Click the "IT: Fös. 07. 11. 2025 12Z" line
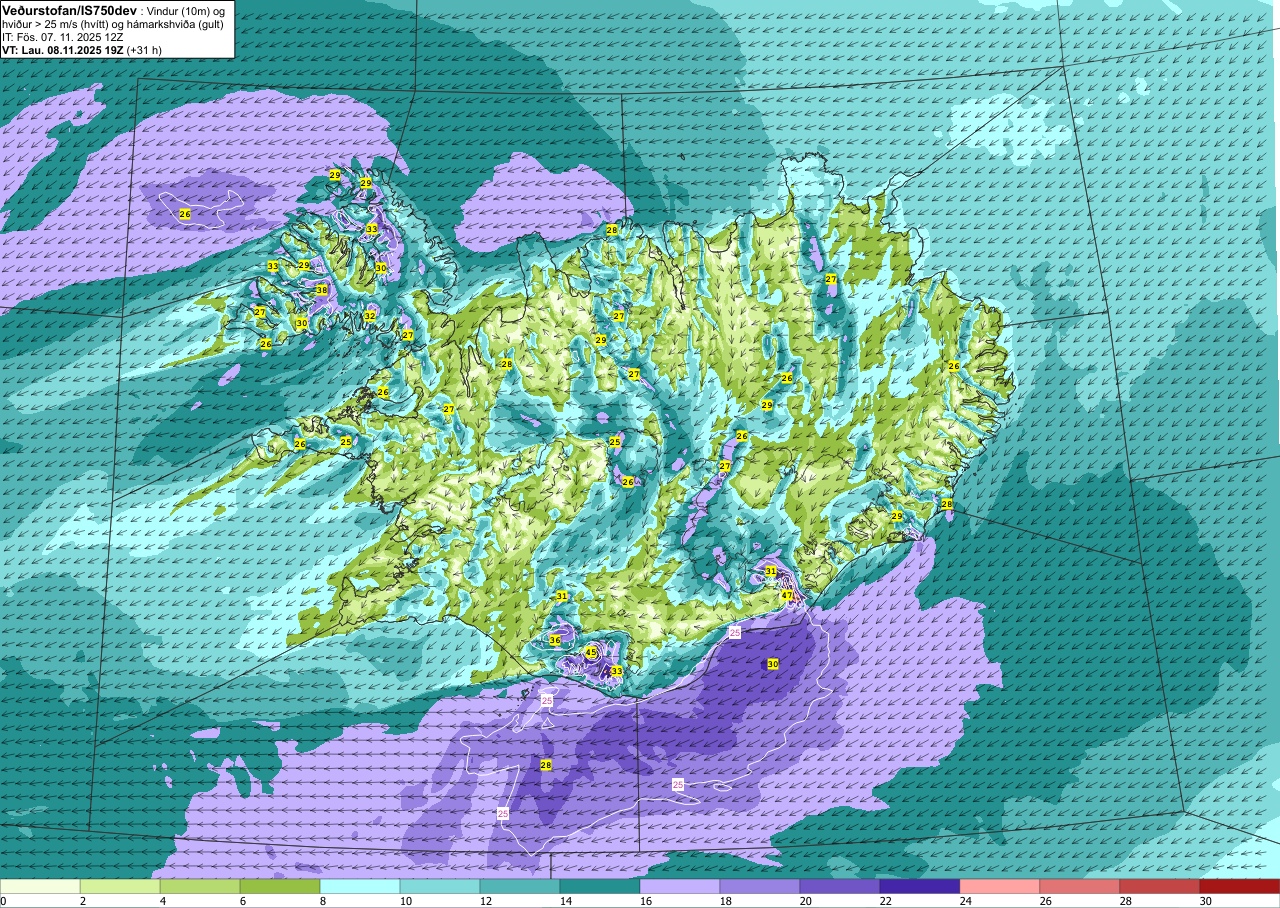 tap(64, 36)
